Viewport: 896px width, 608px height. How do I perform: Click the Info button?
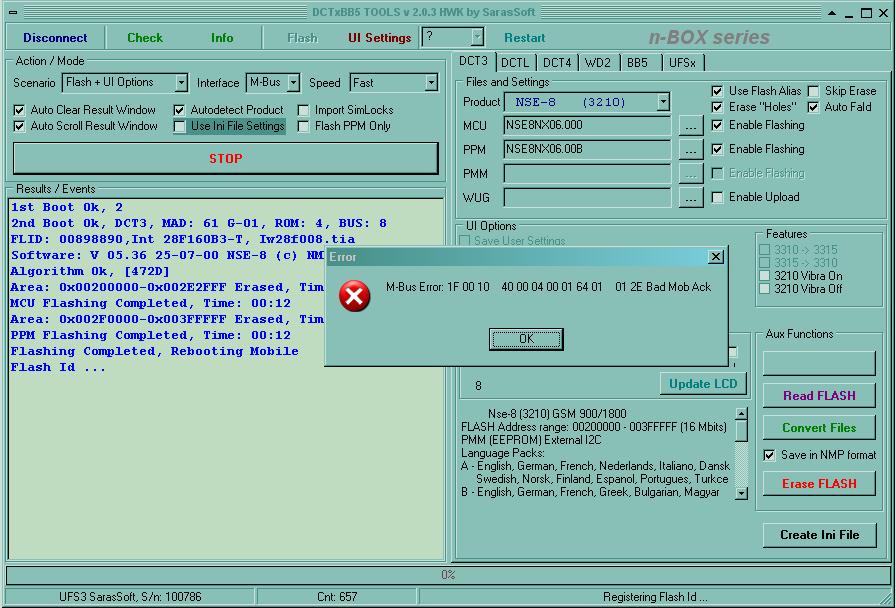222,38
